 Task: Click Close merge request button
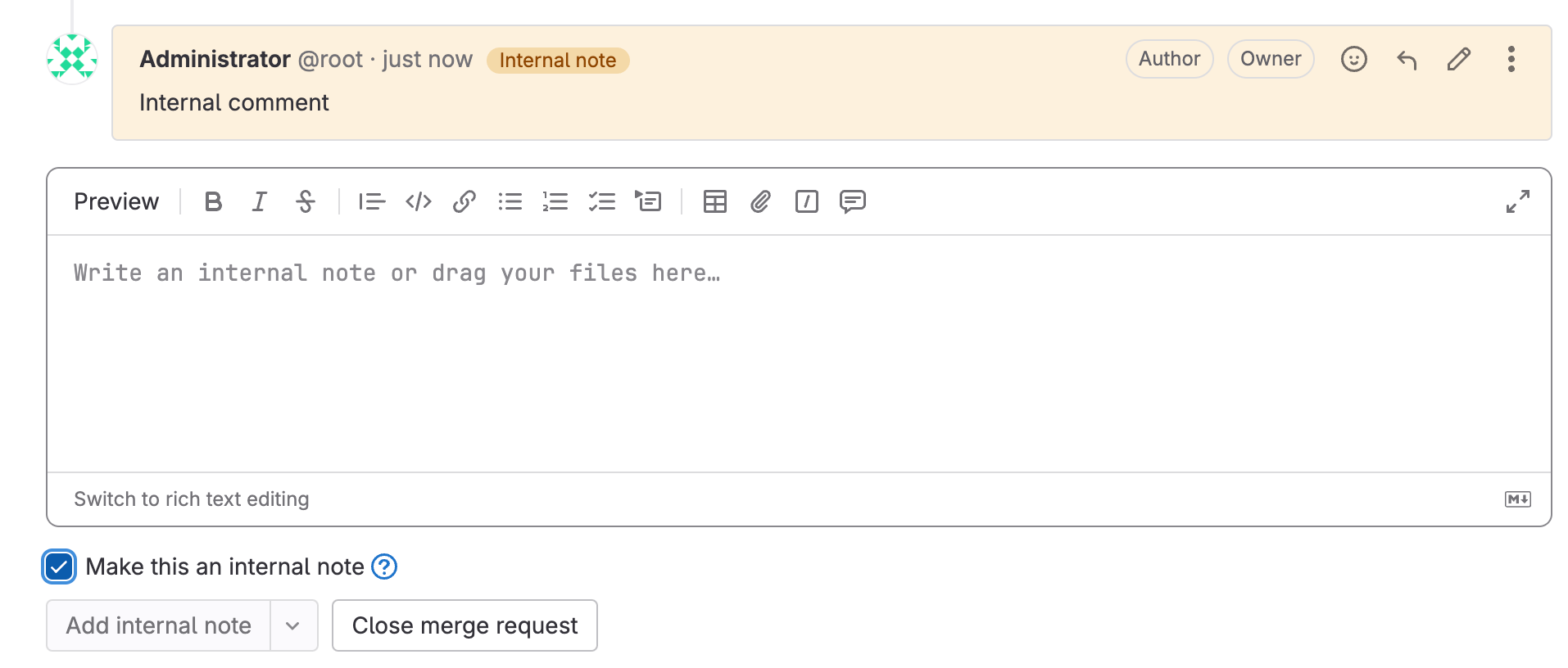(465, 625)
